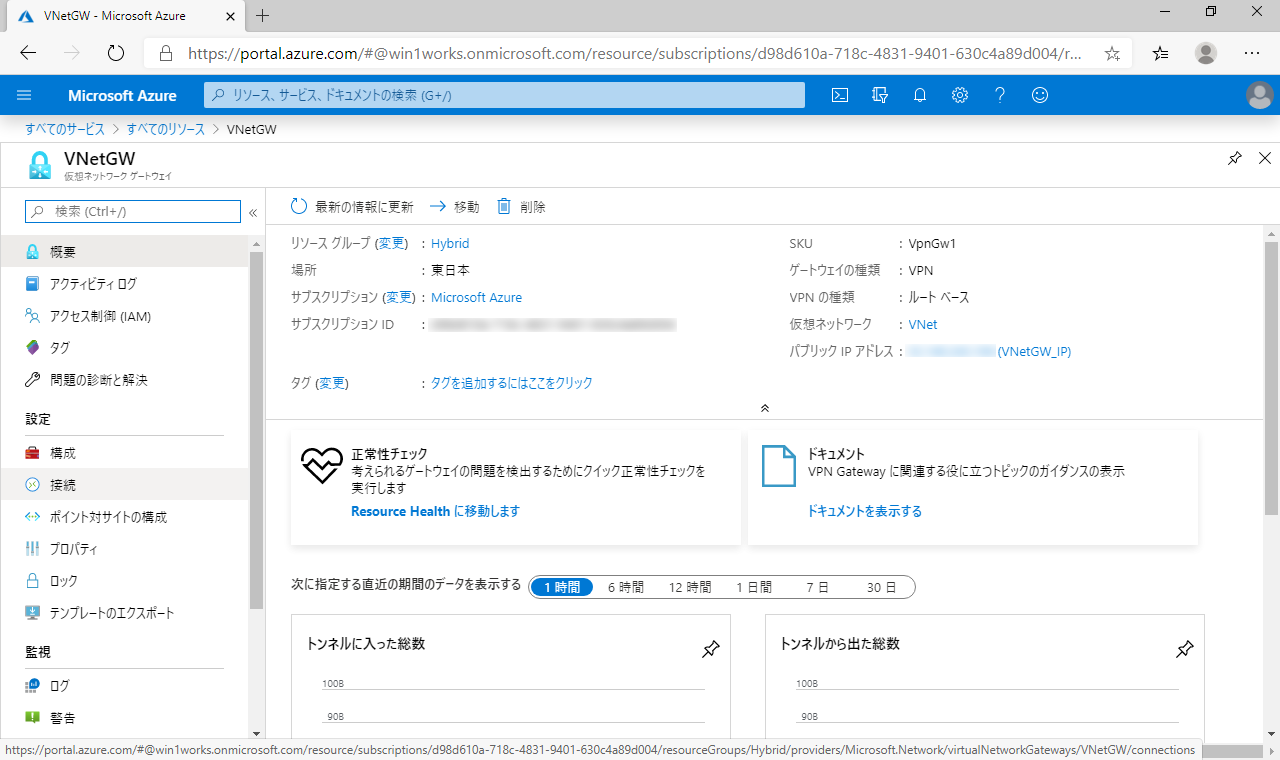
Task: Open the Azure portal hamburger menu
Action: 25,95
